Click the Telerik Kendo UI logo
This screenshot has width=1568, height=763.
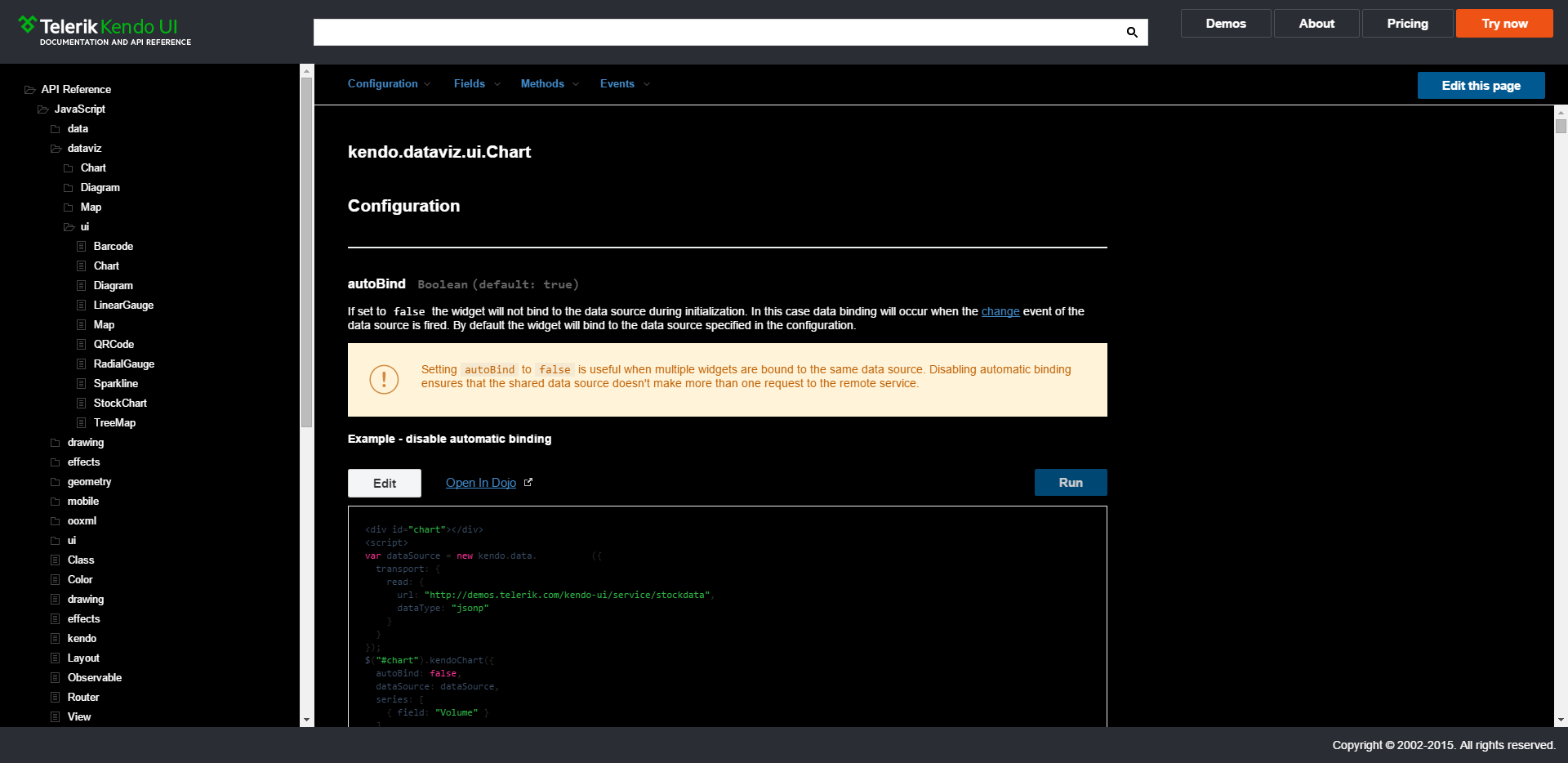coord(105,31)
